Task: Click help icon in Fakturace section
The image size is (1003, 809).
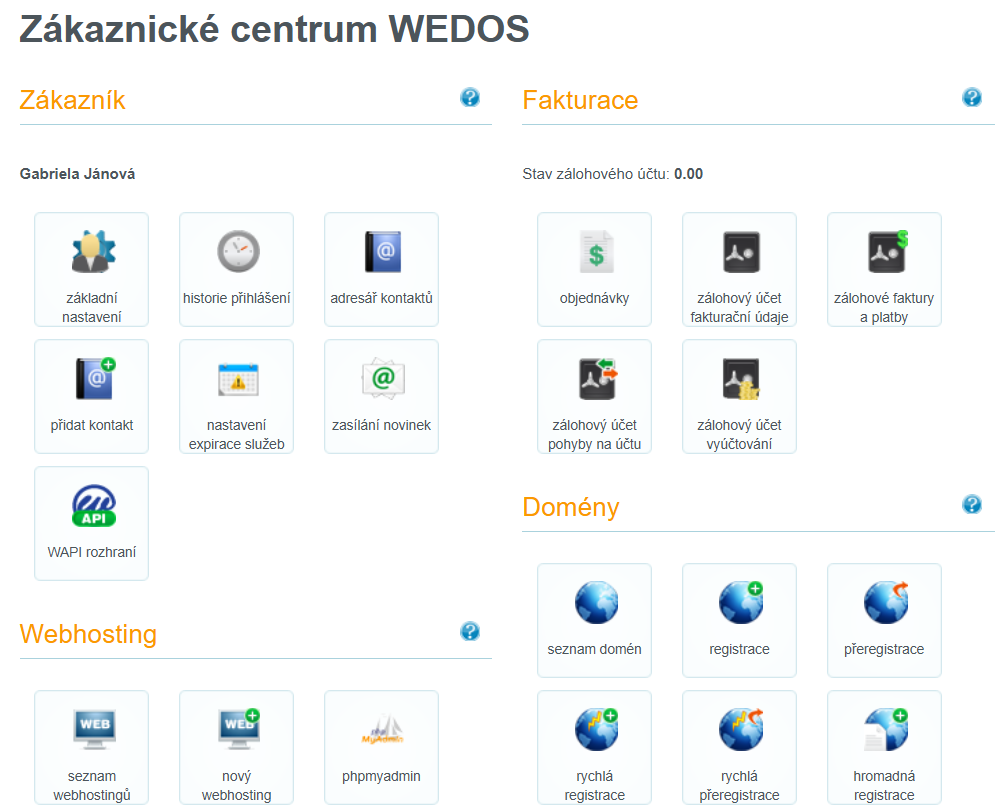Action: (x=972, y=97)
